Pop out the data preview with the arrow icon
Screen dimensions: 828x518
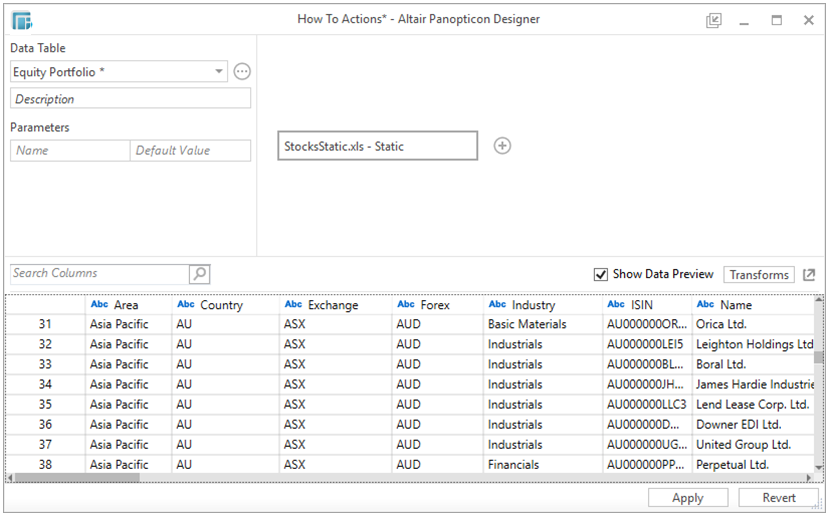[x=809, y=275]
